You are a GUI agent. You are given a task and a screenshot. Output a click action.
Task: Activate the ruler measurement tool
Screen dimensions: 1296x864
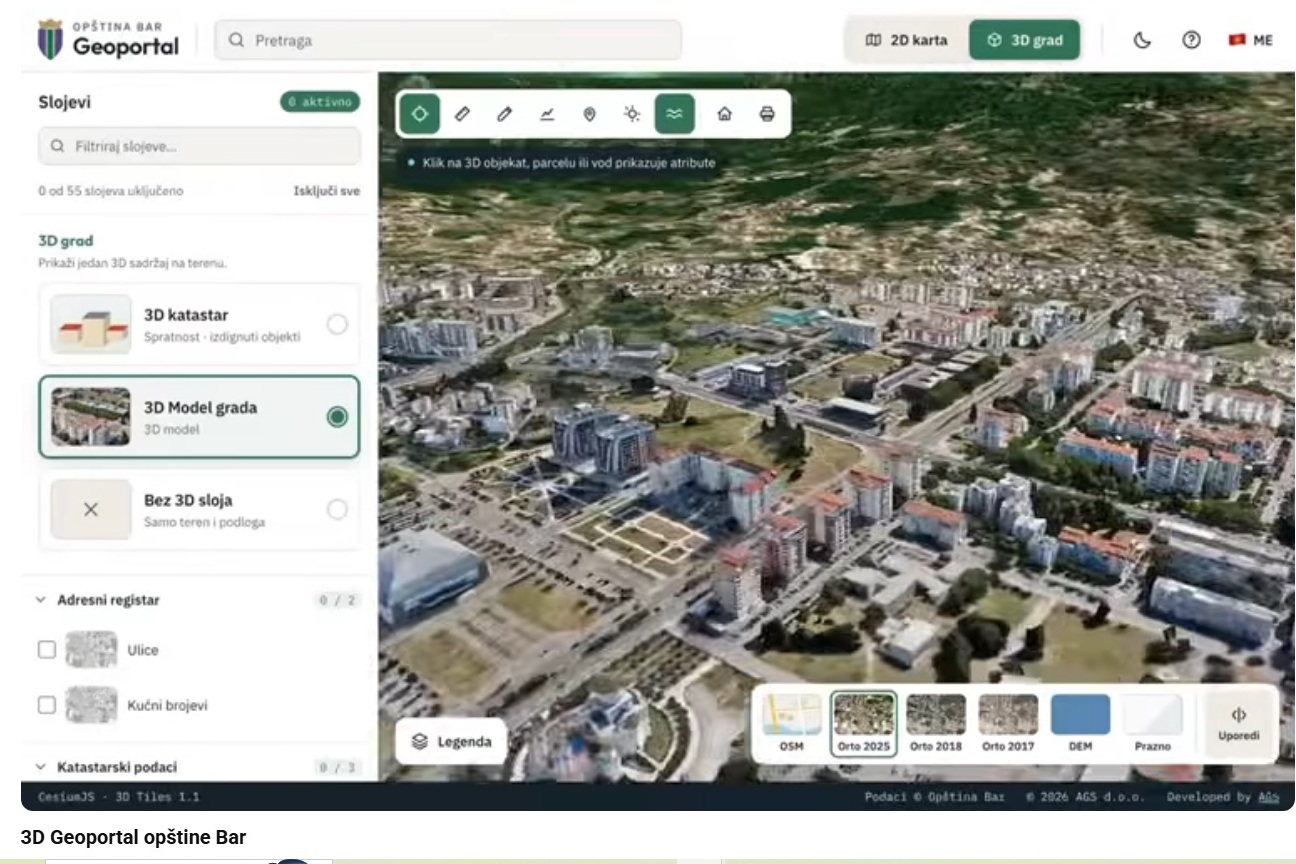pos(462,114)
